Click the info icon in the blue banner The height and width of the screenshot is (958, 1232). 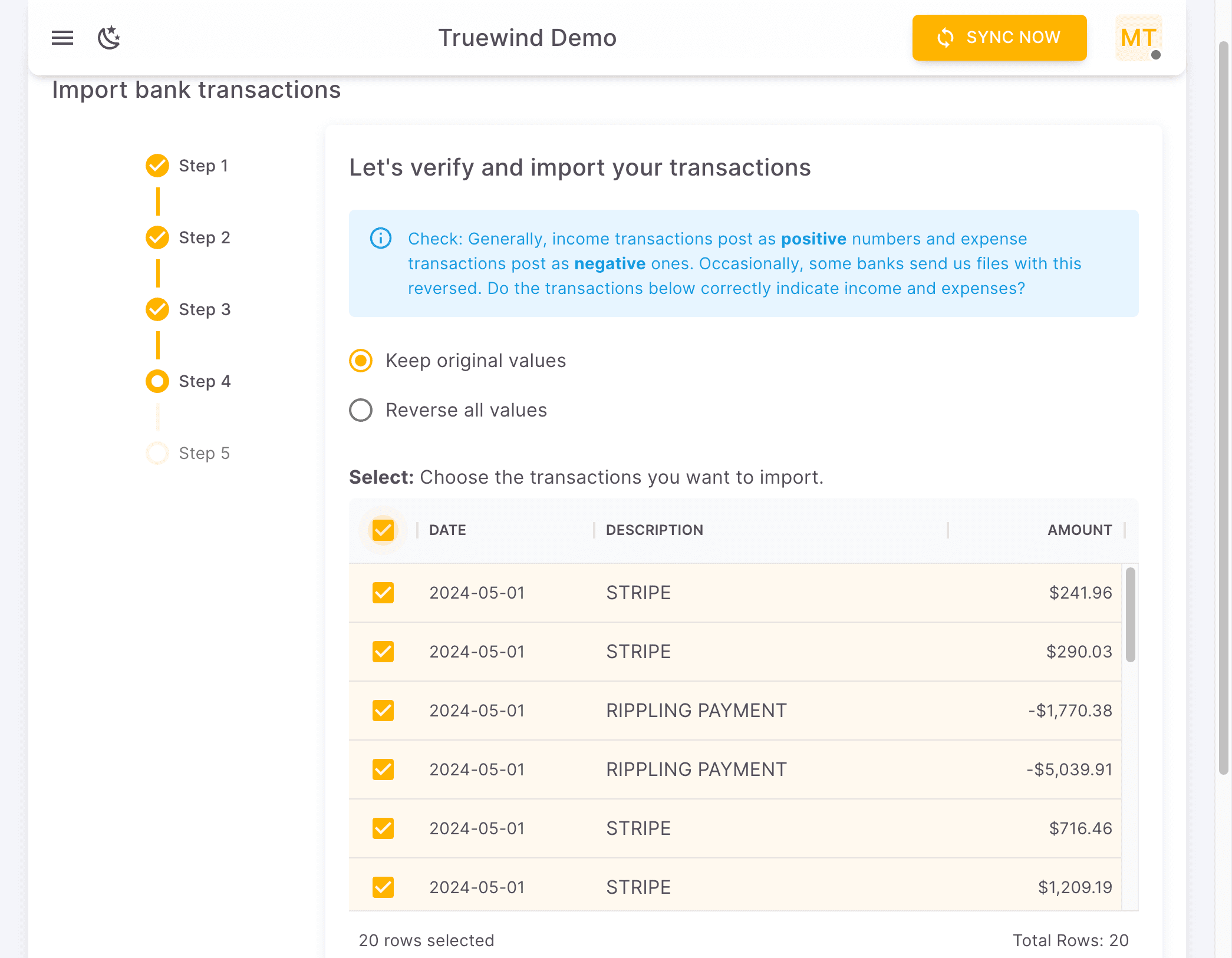pos(380,239)
